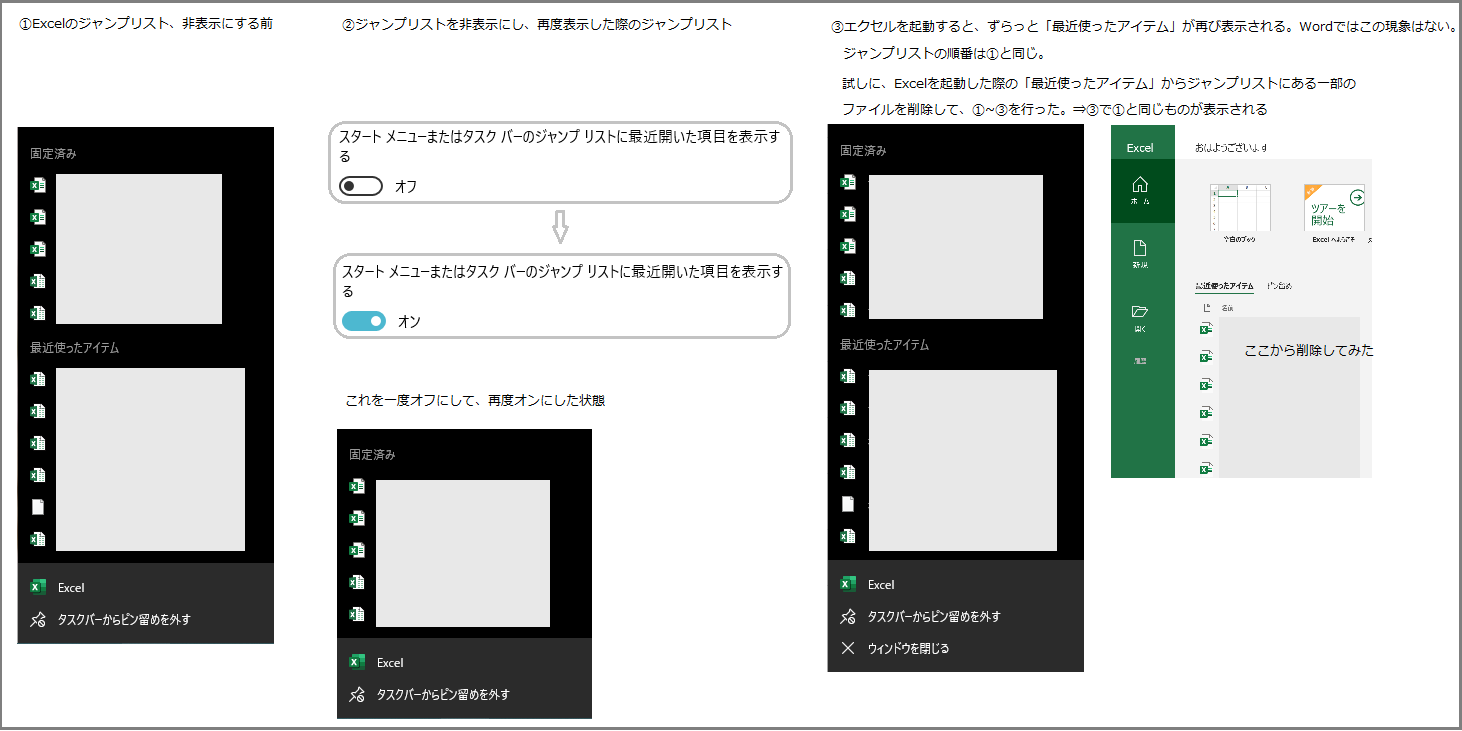The height and width of the screenshot is (731, 1462).
Task: Click the blank document icon in the first jump list's recent items
Action: [x=38, y=507]
